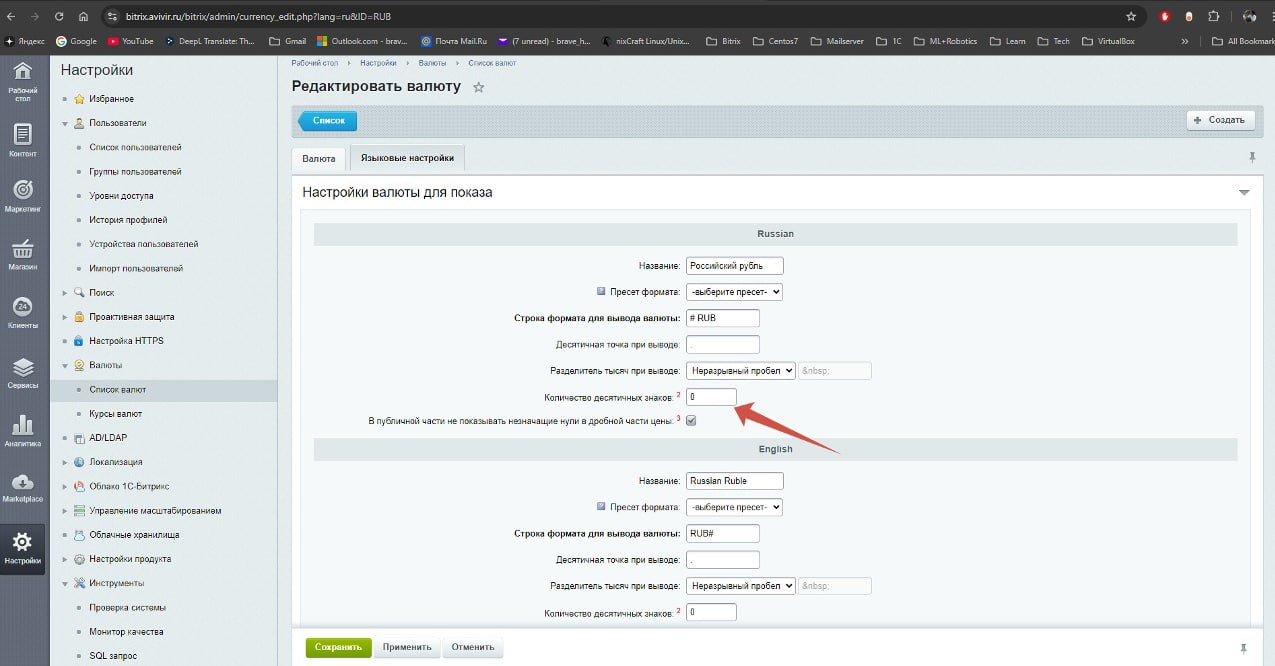The height and width of the screenshot is (666, 1275).
Task: Open the browser extensions puzzle icon
Action: tap(1213, 16)
